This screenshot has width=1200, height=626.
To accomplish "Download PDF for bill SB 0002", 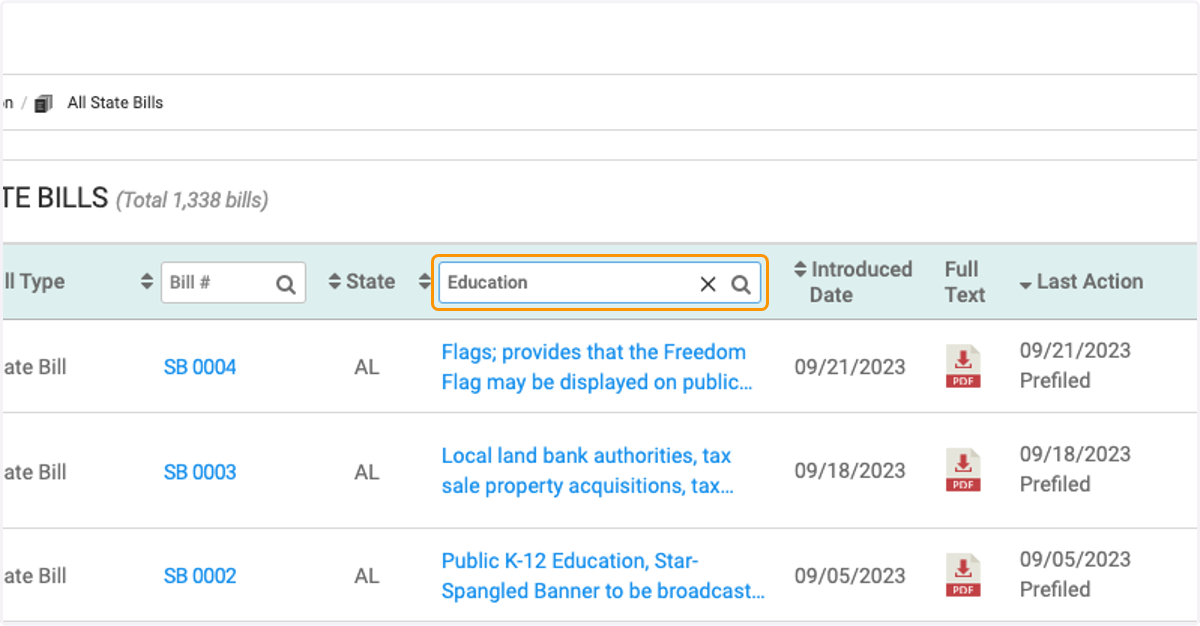I will click(964, 575).
